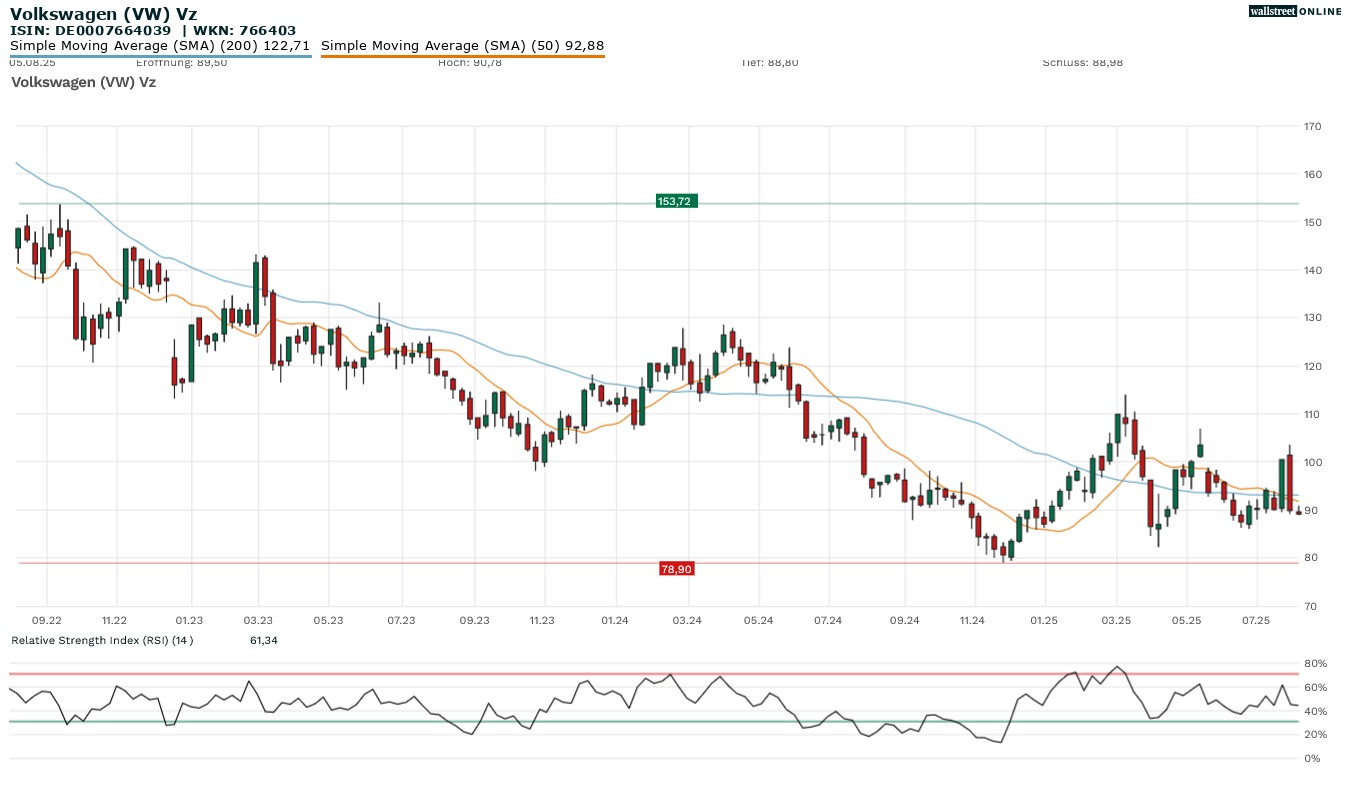
Task: Click the 170 price axis label
Action: 1313,127
